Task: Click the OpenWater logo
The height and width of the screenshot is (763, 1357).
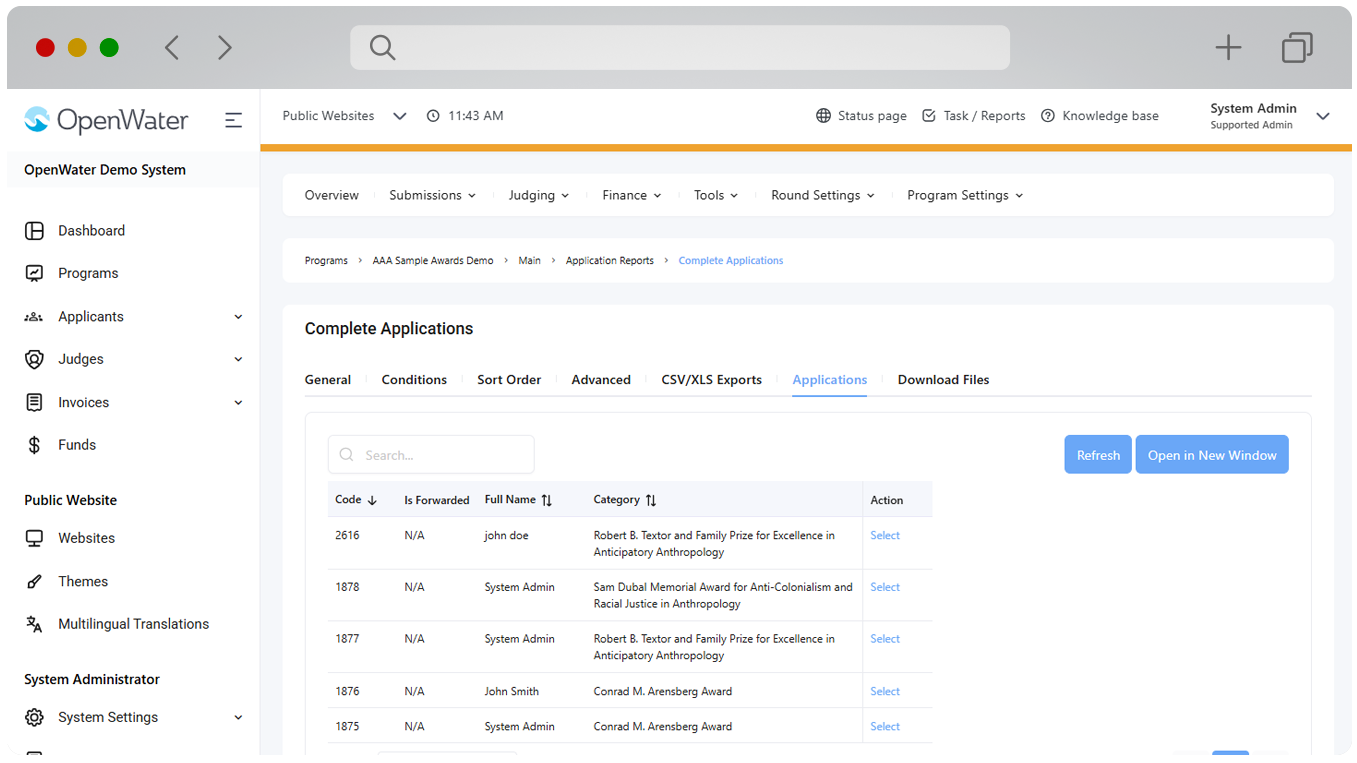Action: pos(106,120)
